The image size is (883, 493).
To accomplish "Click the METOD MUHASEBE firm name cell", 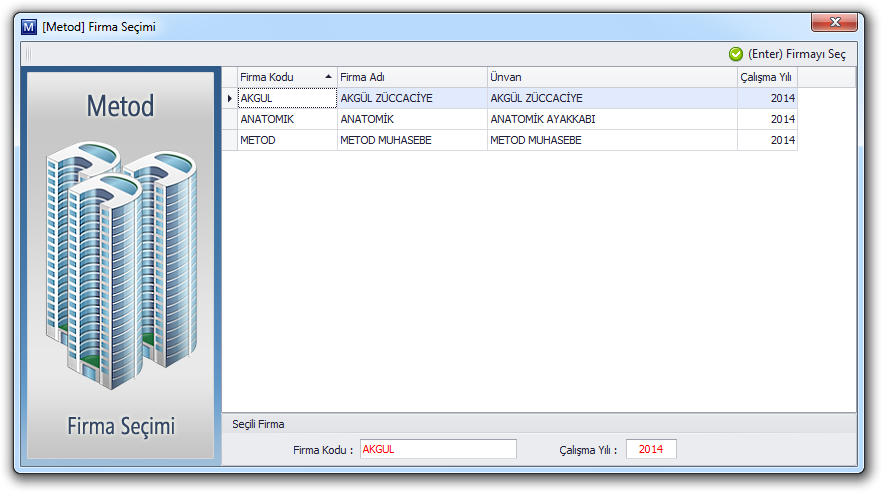I will (x=411, y=140).
